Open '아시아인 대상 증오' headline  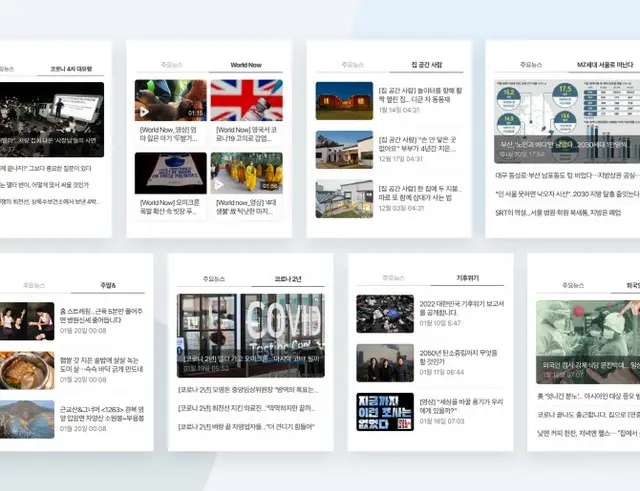click(589, 396)
